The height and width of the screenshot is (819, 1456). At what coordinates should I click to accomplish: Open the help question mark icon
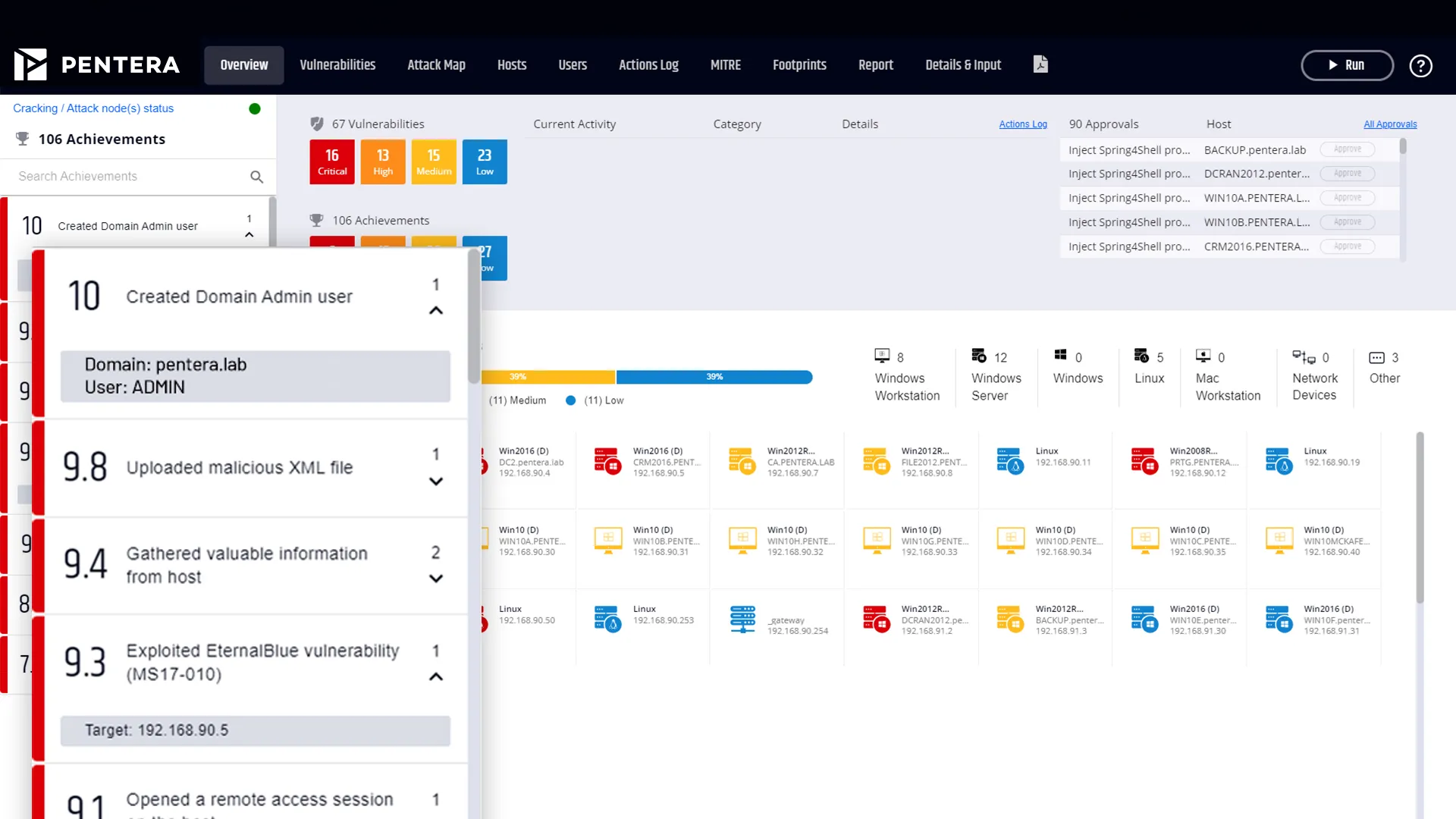pos(1420,66)
